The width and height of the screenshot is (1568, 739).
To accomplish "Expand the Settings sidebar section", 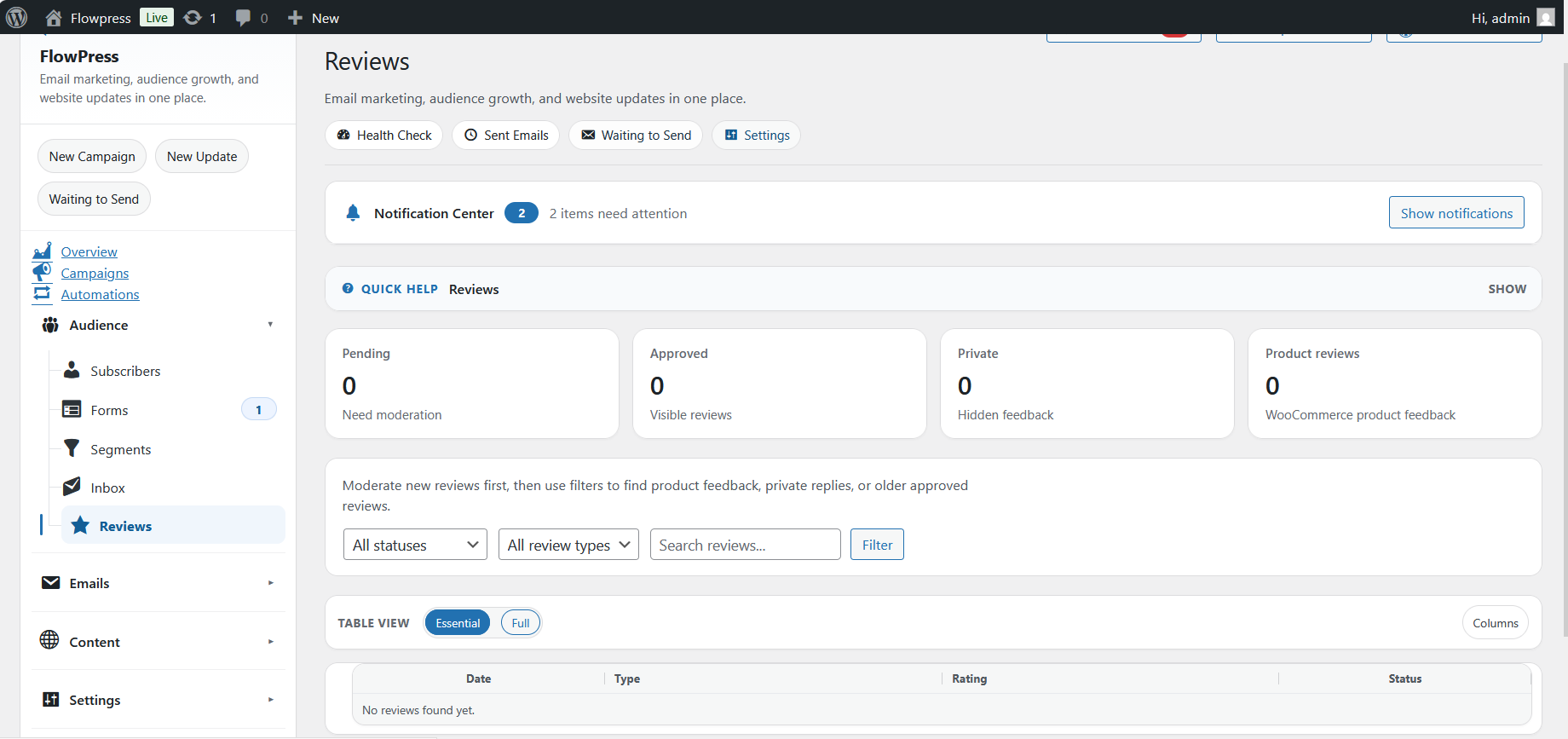I will [159, 700].
